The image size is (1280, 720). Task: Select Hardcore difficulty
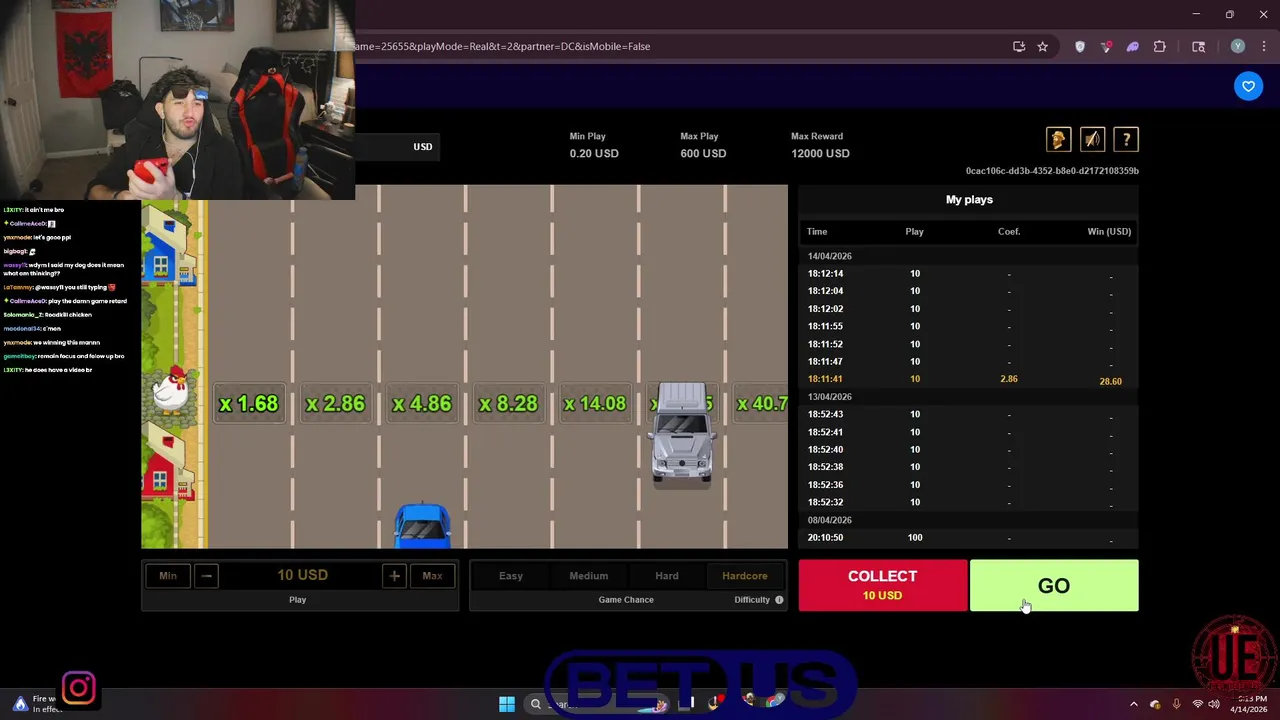(x=745, y=575)
